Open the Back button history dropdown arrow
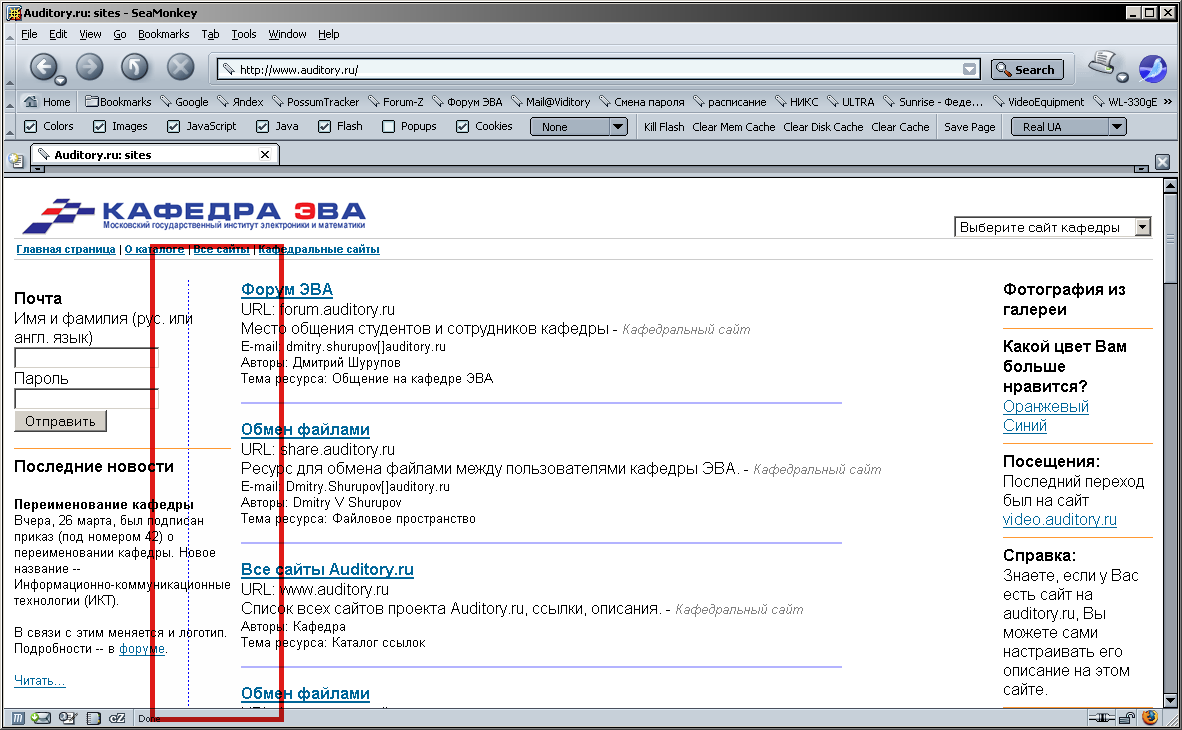 click(60, 80)
